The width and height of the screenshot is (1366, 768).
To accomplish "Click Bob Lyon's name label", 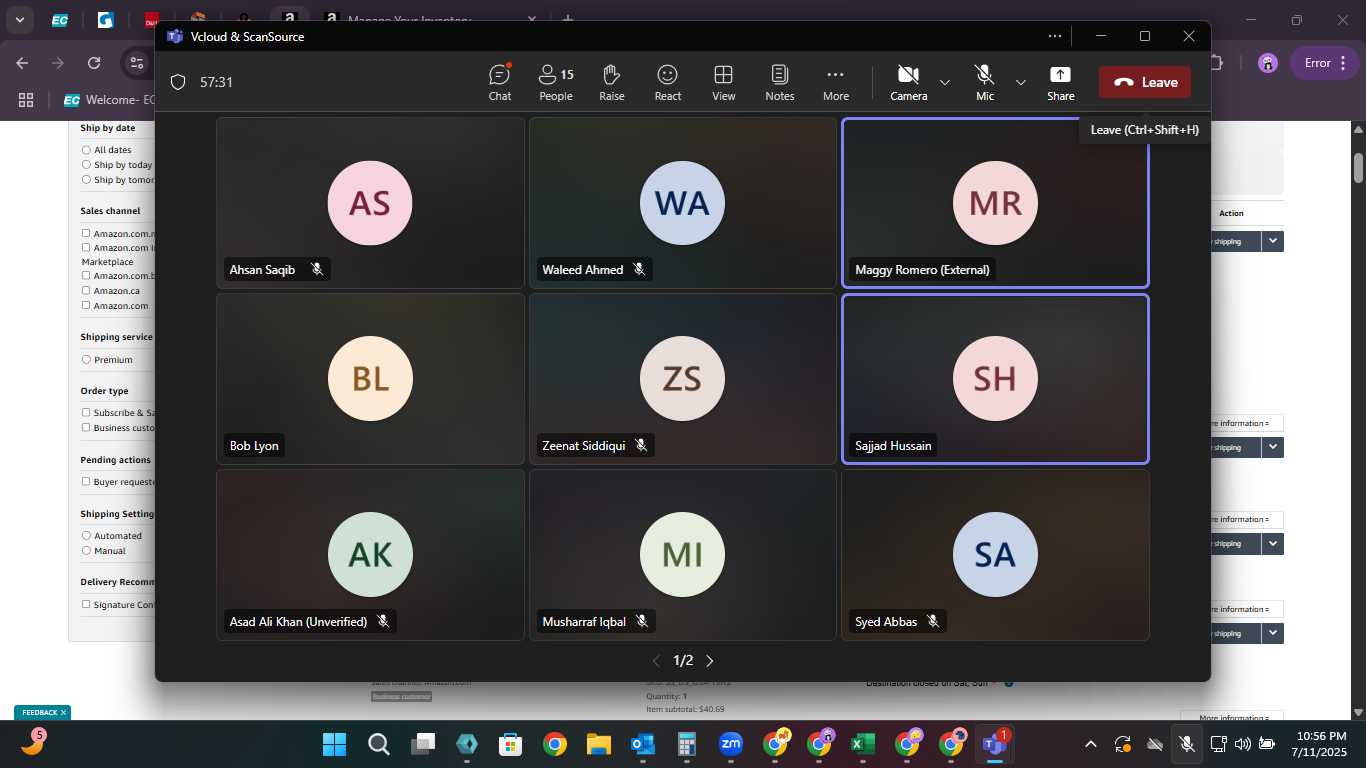I will (x=254, y=446).
